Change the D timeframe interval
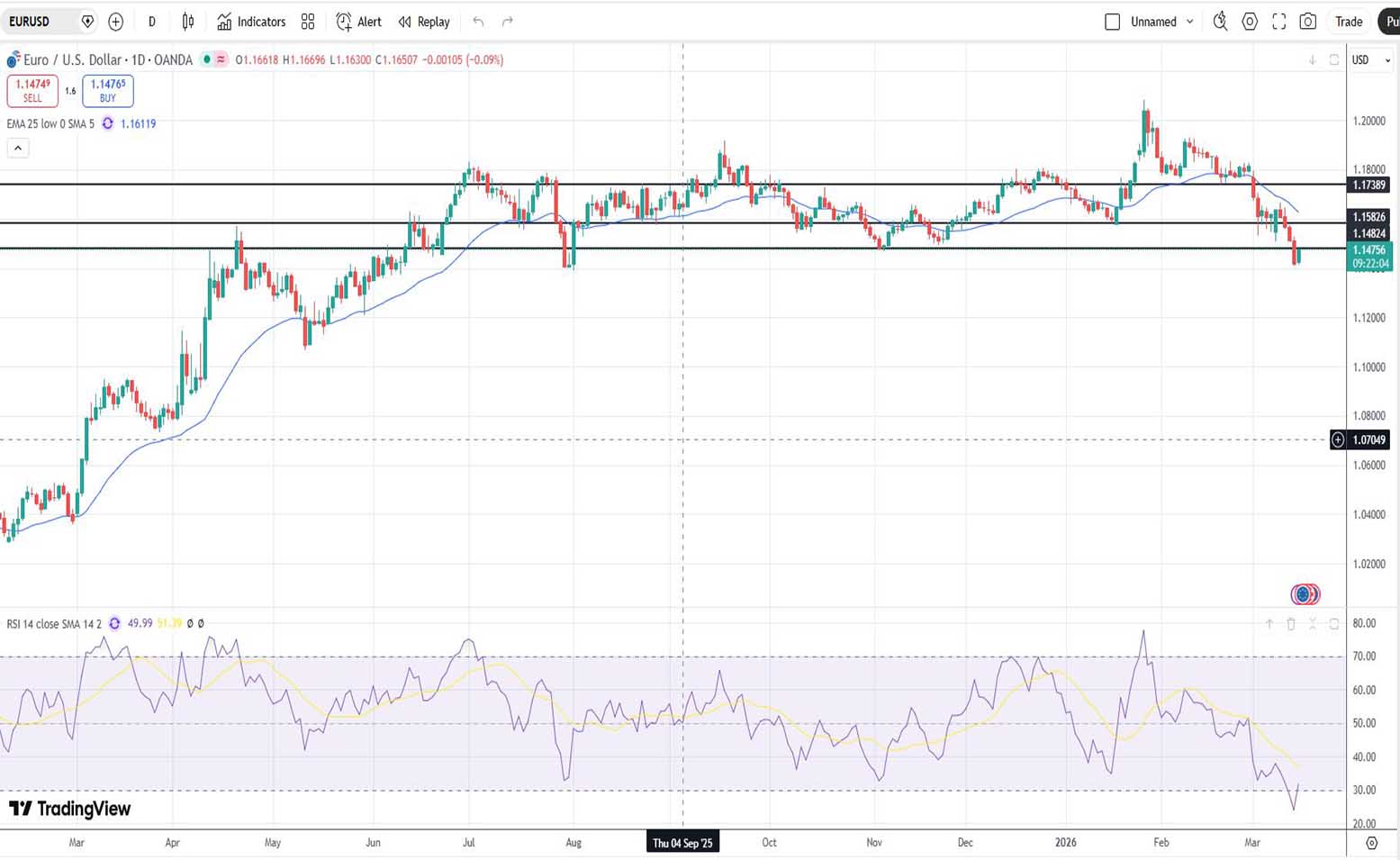The width and height of the screenshot is (1400, 860). [x=151, y=22]
